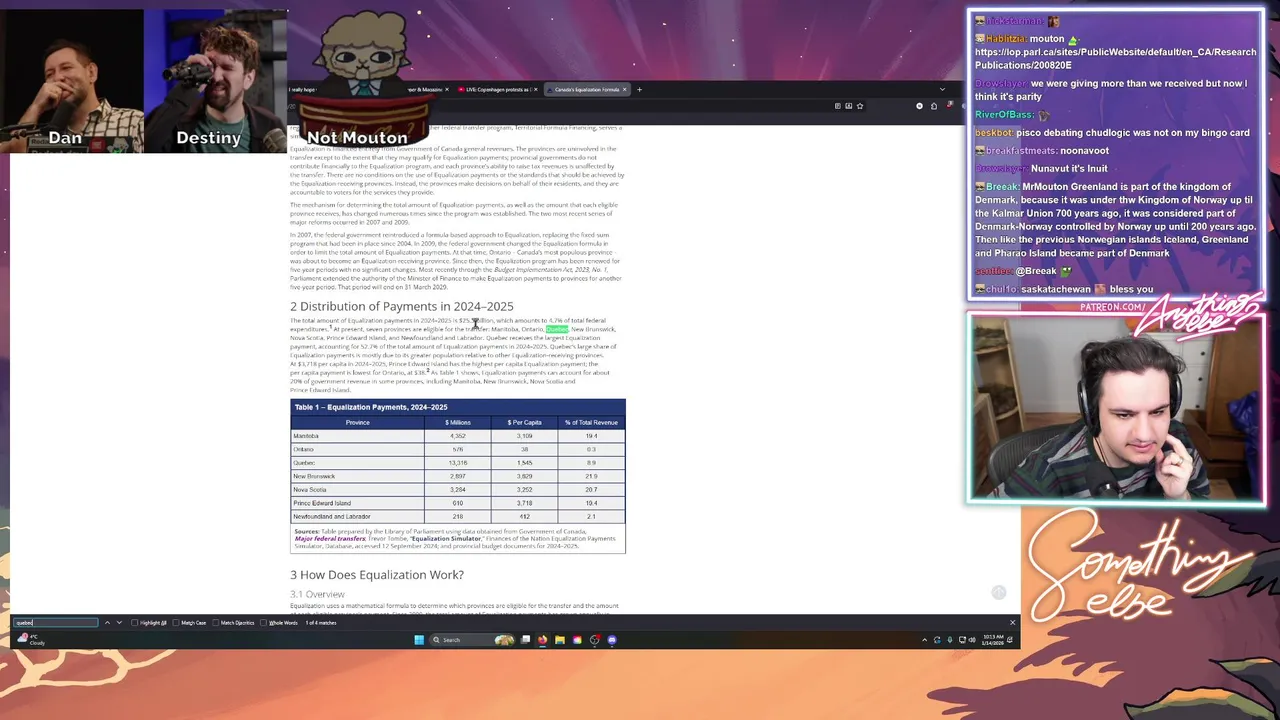
Task: Show hidden system tray icons
Action: click(924, 640)
